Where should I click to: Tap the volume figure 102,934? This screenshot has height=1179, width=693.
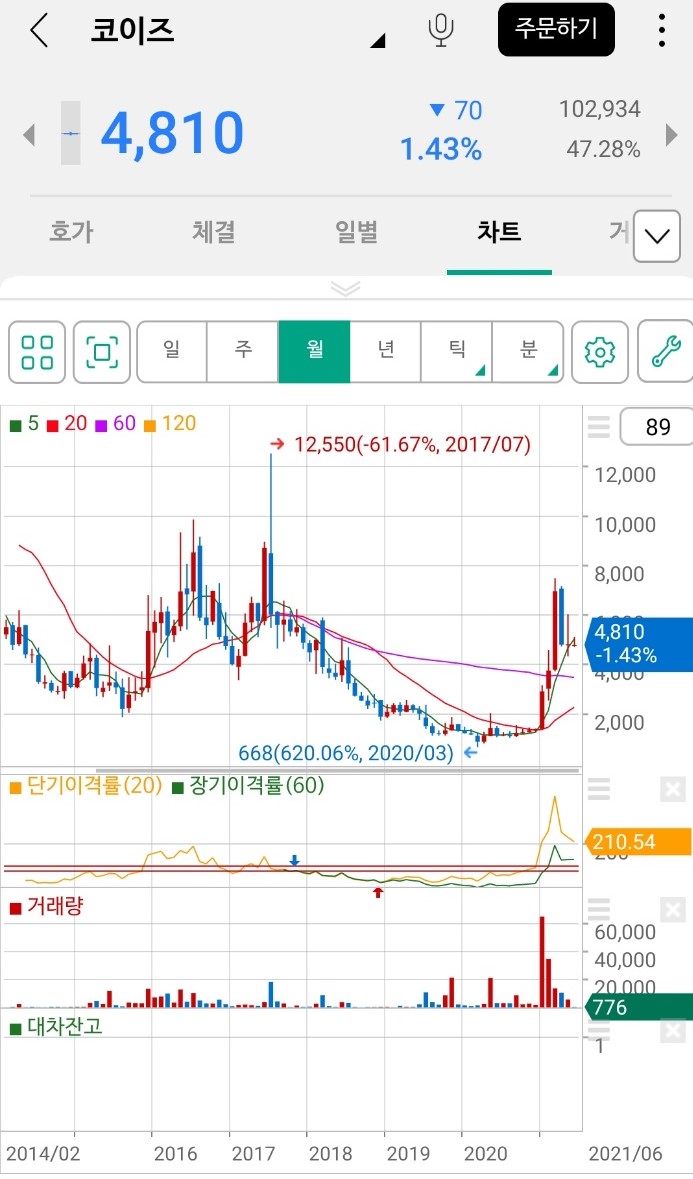[x=600, y=110]
